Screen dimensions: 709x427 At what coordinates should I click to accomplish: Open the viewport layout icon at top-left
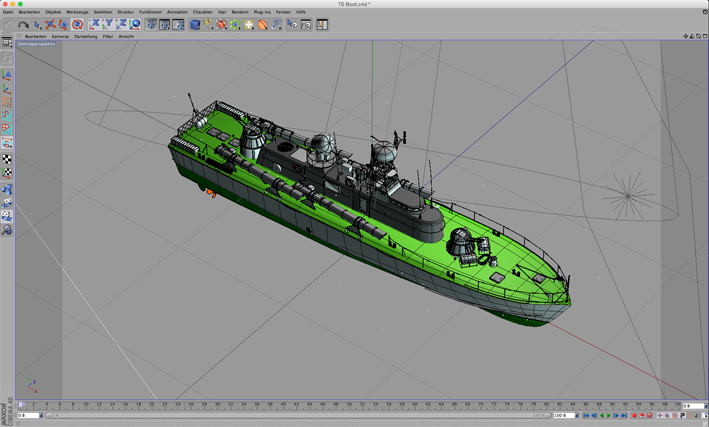pyautogui.click(x=7, y=43)
